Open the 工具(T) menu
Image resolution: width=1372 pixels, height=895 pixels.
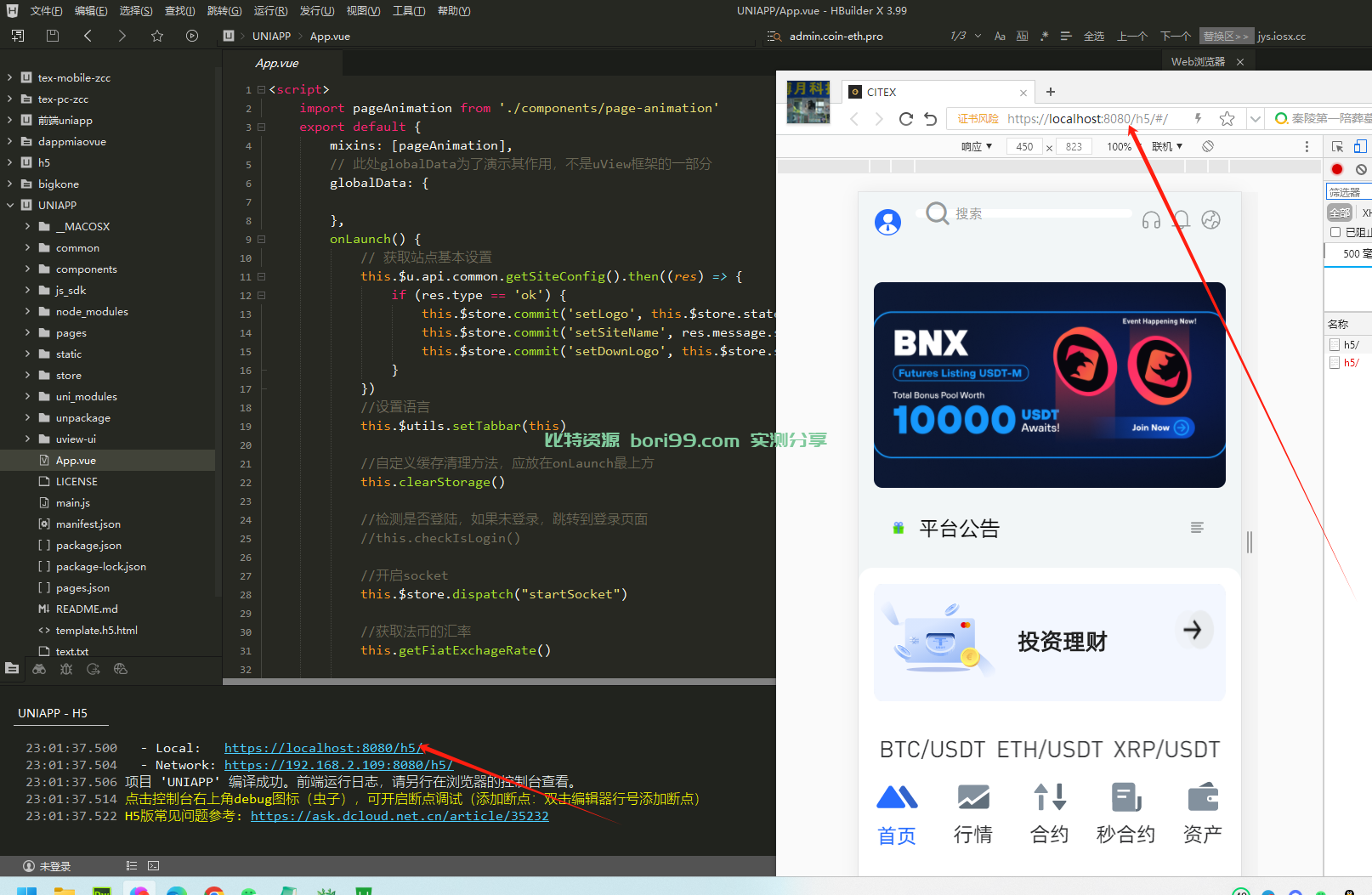[409, 11]
